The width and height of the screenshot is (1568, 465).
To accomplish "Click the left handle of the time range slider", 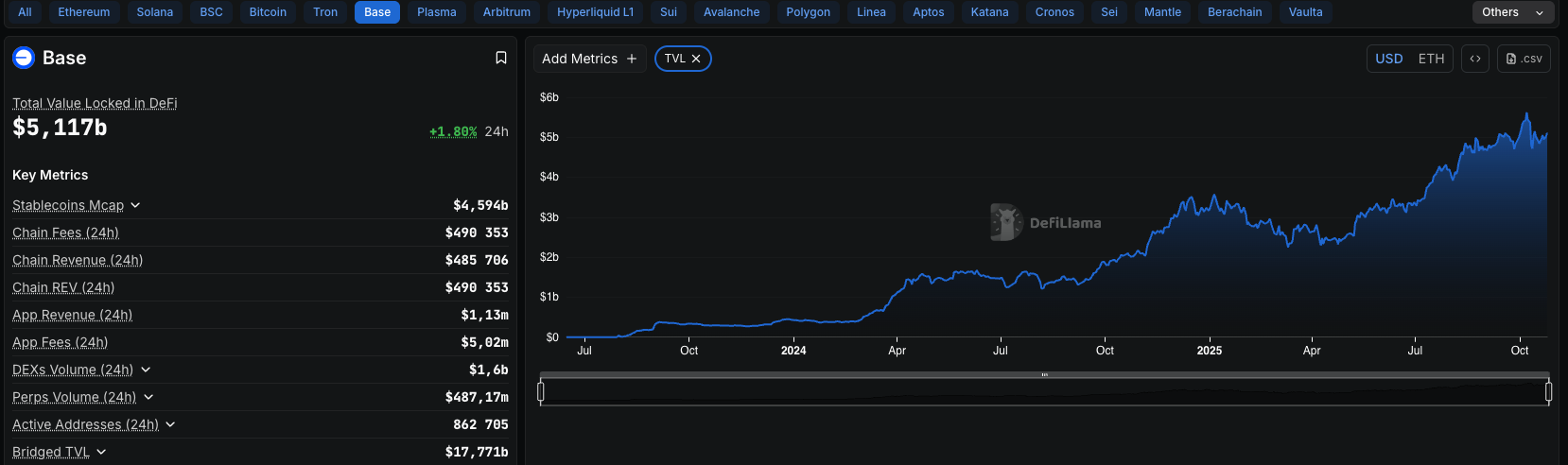I will 541,391.
